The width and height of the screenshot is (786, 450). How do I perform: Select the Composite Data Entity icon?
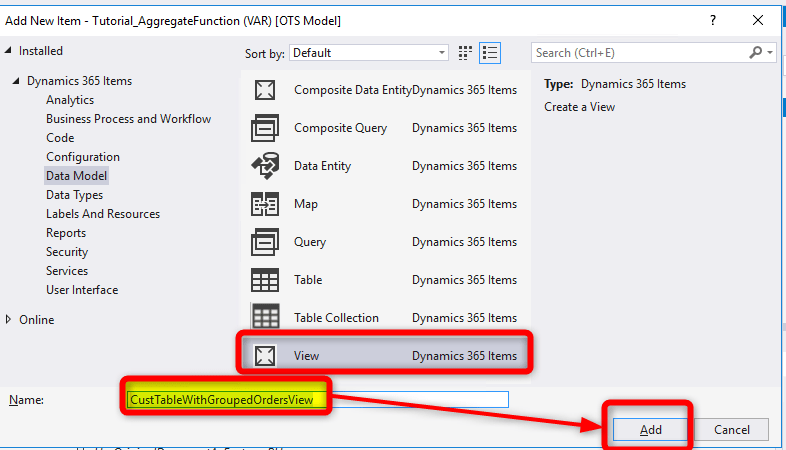pyautogui.click(x=265, y=90)
